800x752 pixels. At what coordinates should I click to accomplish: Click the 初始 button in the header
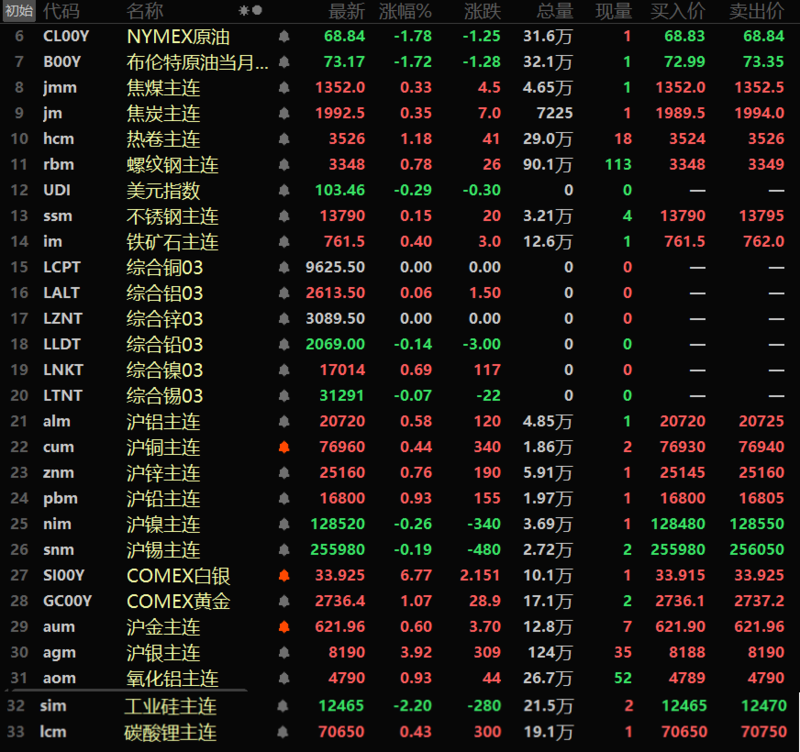coord(18,11)
